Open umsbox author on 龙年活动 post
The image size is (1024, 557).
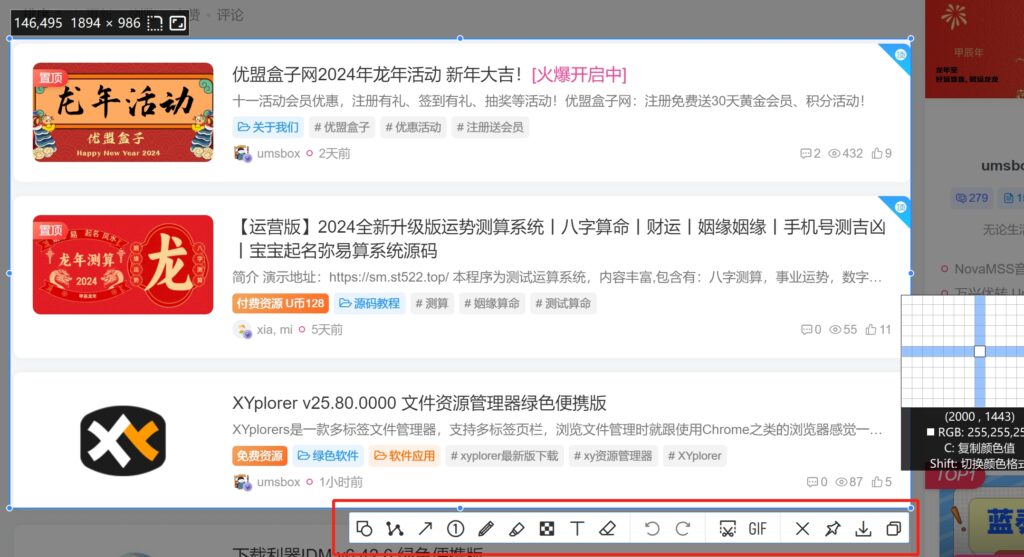pyautogui.click(x=278, y=153)
